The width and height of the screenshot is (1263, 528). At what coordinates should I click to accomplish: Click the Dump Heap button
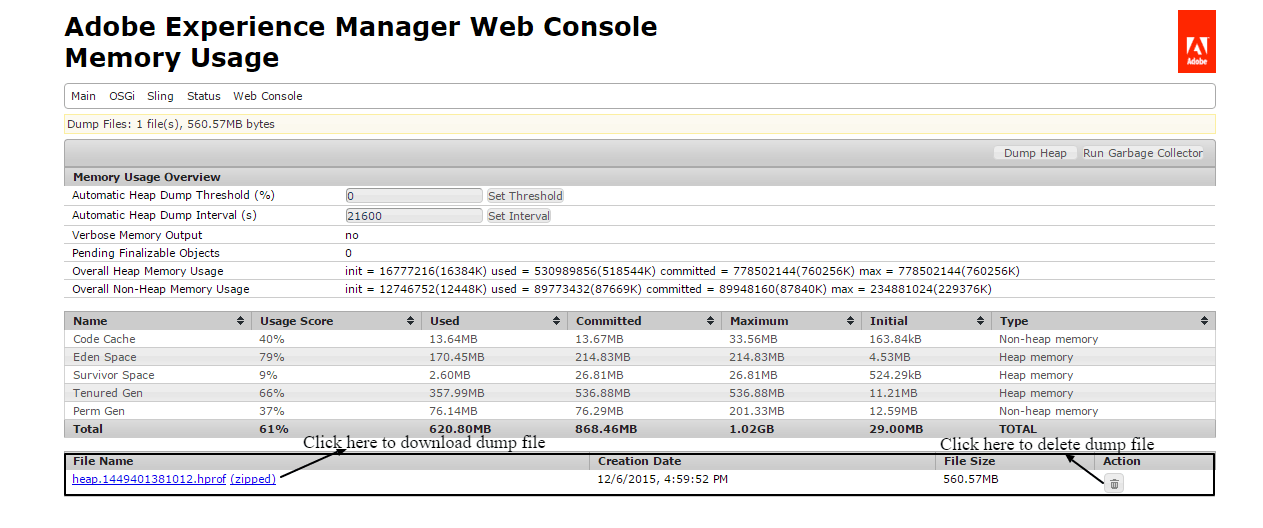1035,153
